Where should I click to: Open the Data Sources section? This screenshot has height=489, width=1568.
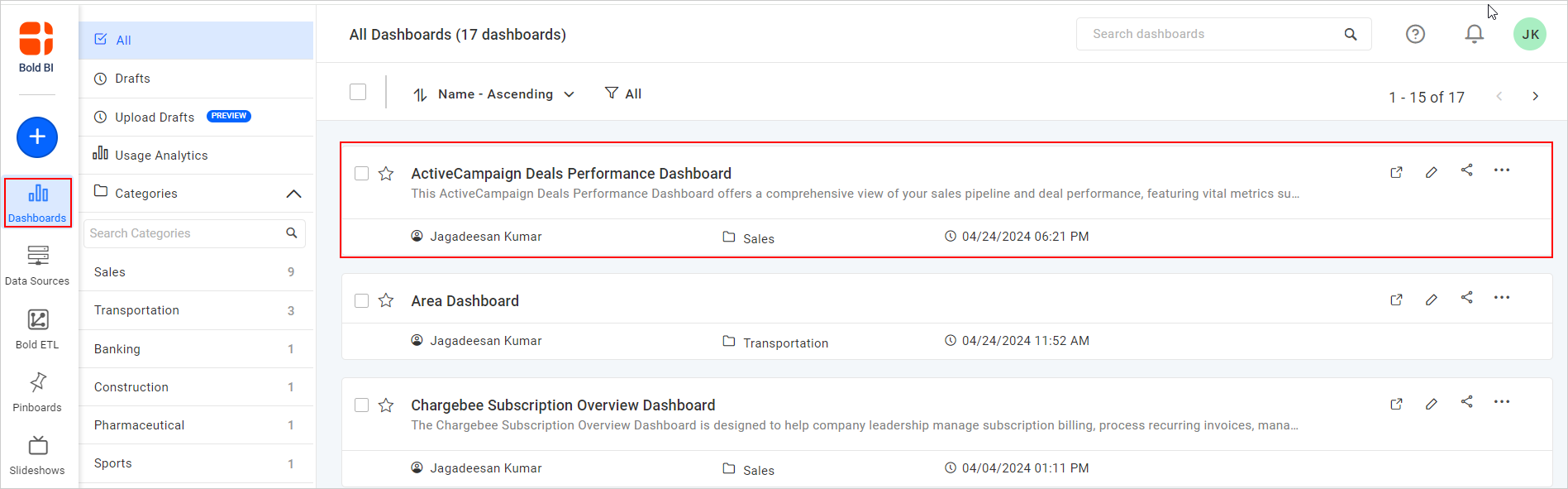click(37, 266)
